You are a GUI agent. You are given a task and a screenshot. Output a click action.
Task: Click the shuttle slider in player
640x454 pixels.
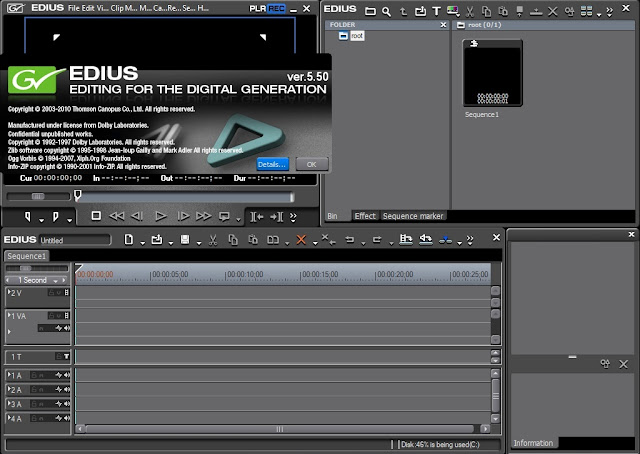38,196
